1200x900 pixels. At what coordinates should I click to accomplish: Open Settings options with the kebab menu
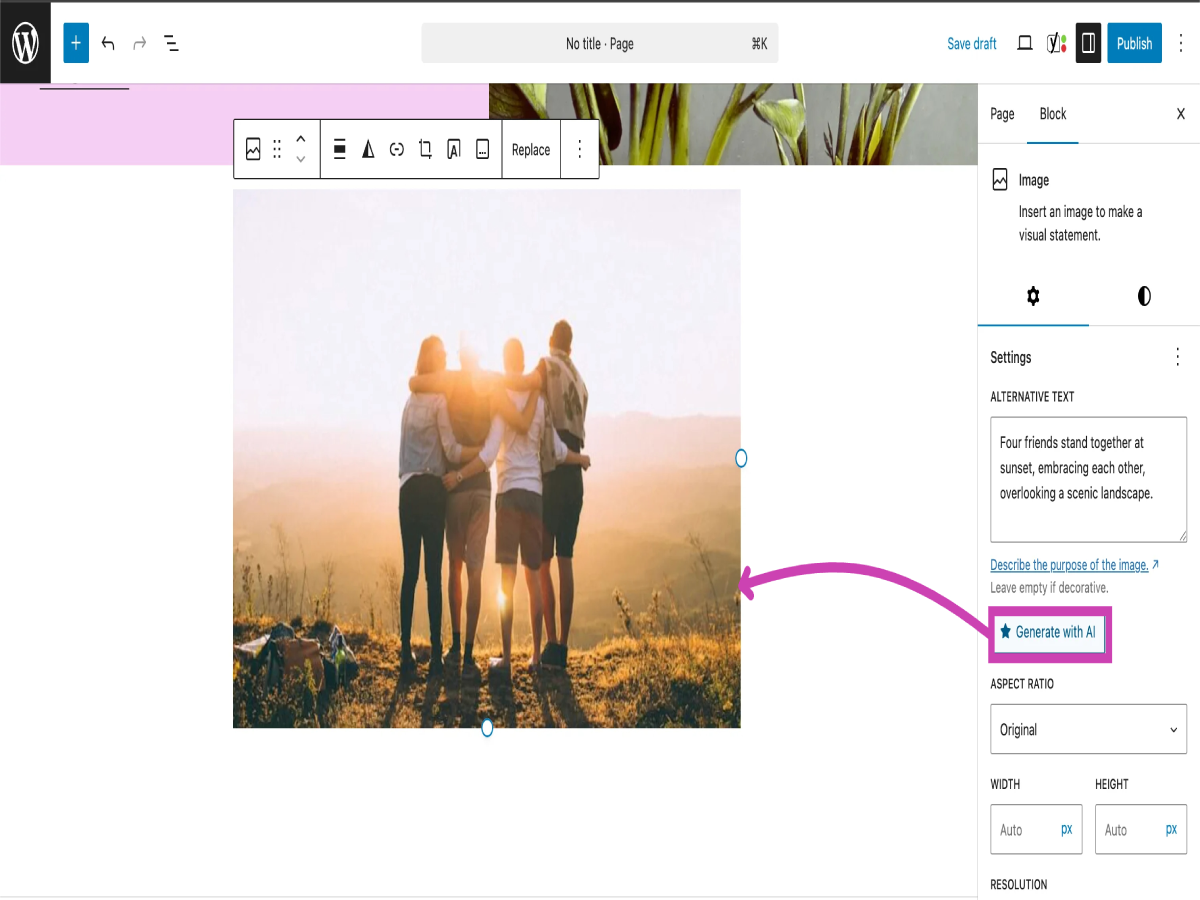[x=1177, y=357]
